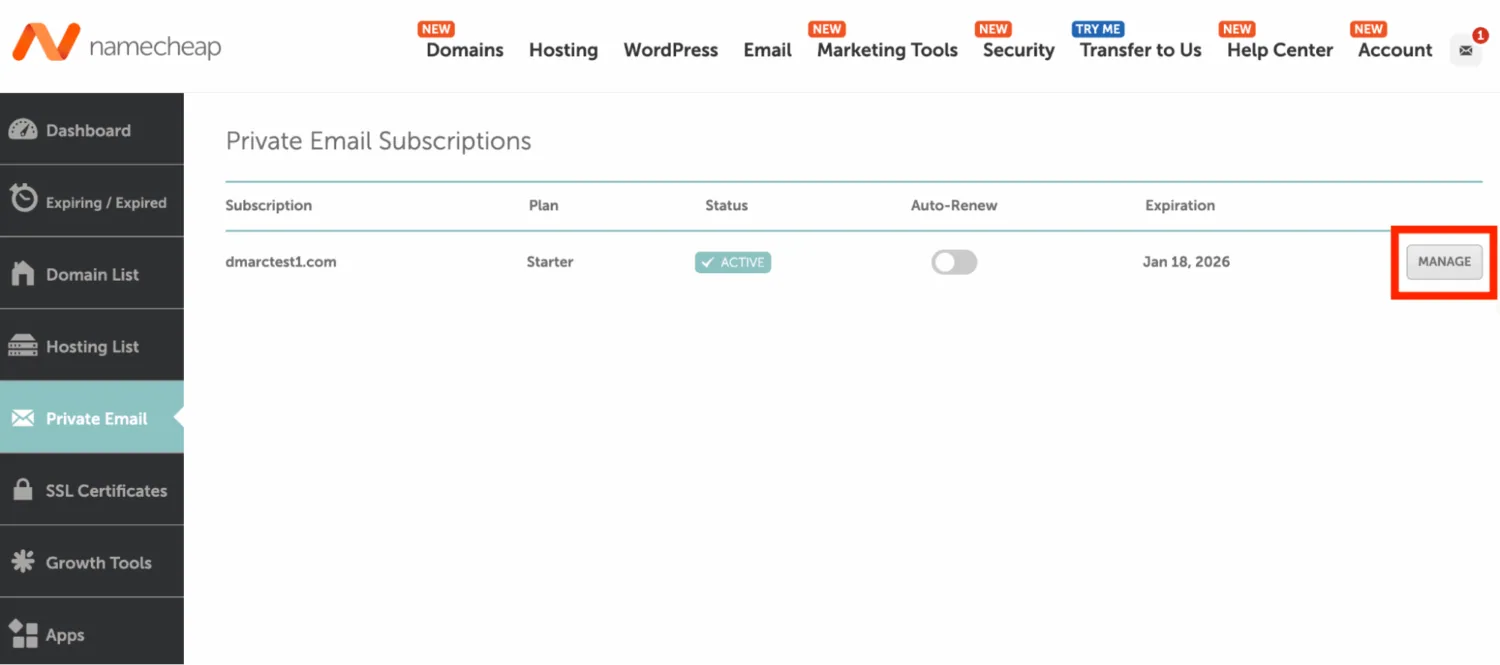The width and height of the screenshot is (1500, 665).
Task: Open the Marketing Tools menu
Action: (887, 50)
